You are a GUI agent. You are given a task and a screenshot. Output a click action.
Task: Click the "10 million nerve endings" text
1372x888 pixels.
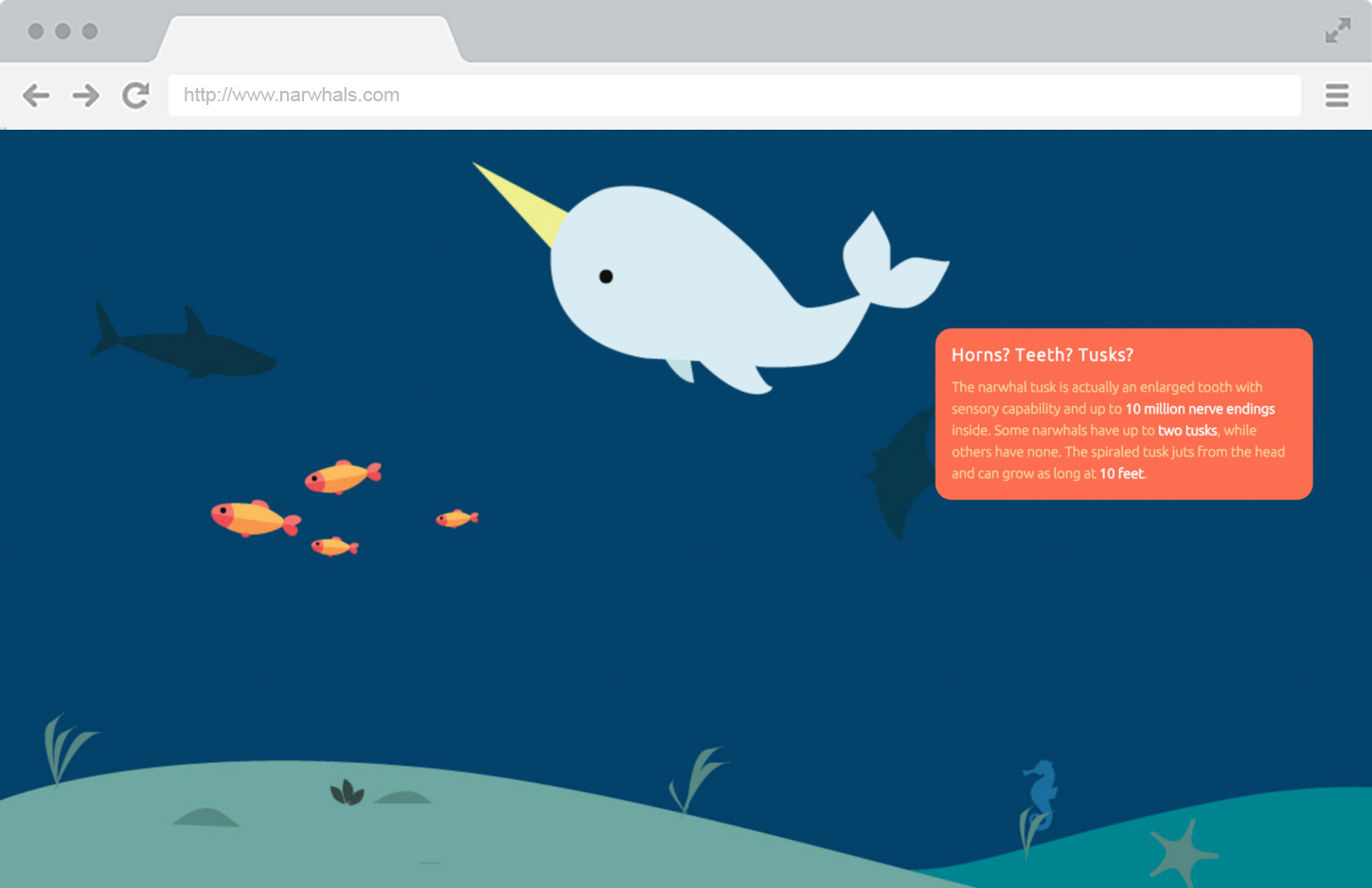click(1200, 409)
